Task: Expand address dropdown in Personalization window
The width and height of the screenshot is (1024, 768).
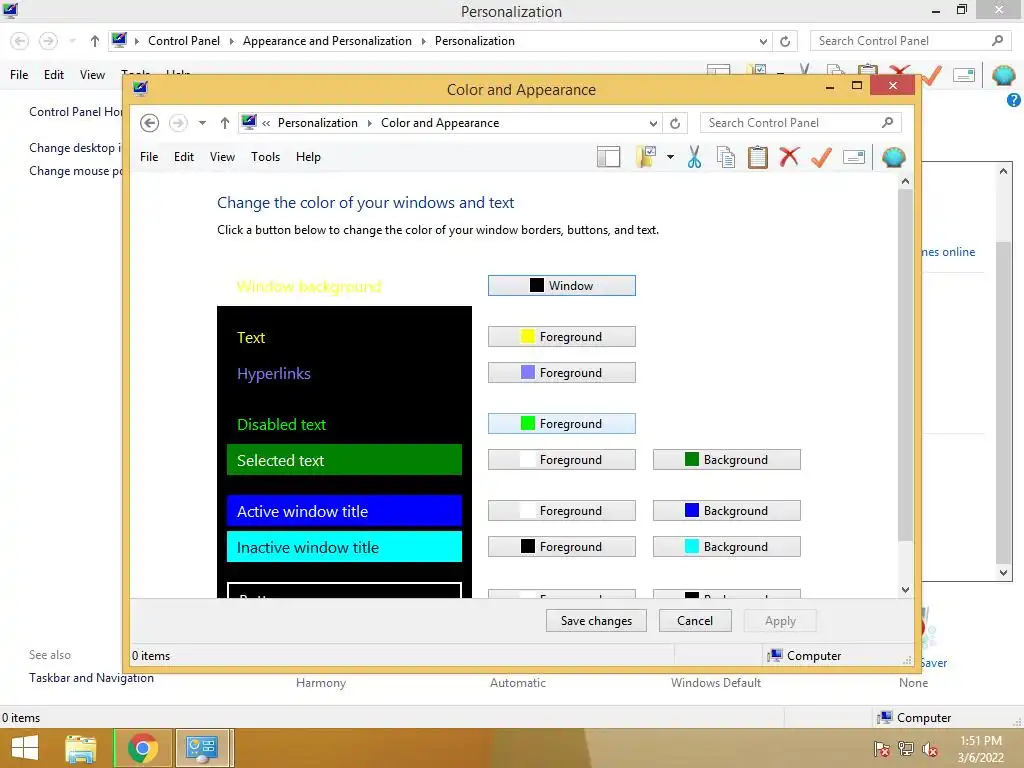Action: pos(763,41)
